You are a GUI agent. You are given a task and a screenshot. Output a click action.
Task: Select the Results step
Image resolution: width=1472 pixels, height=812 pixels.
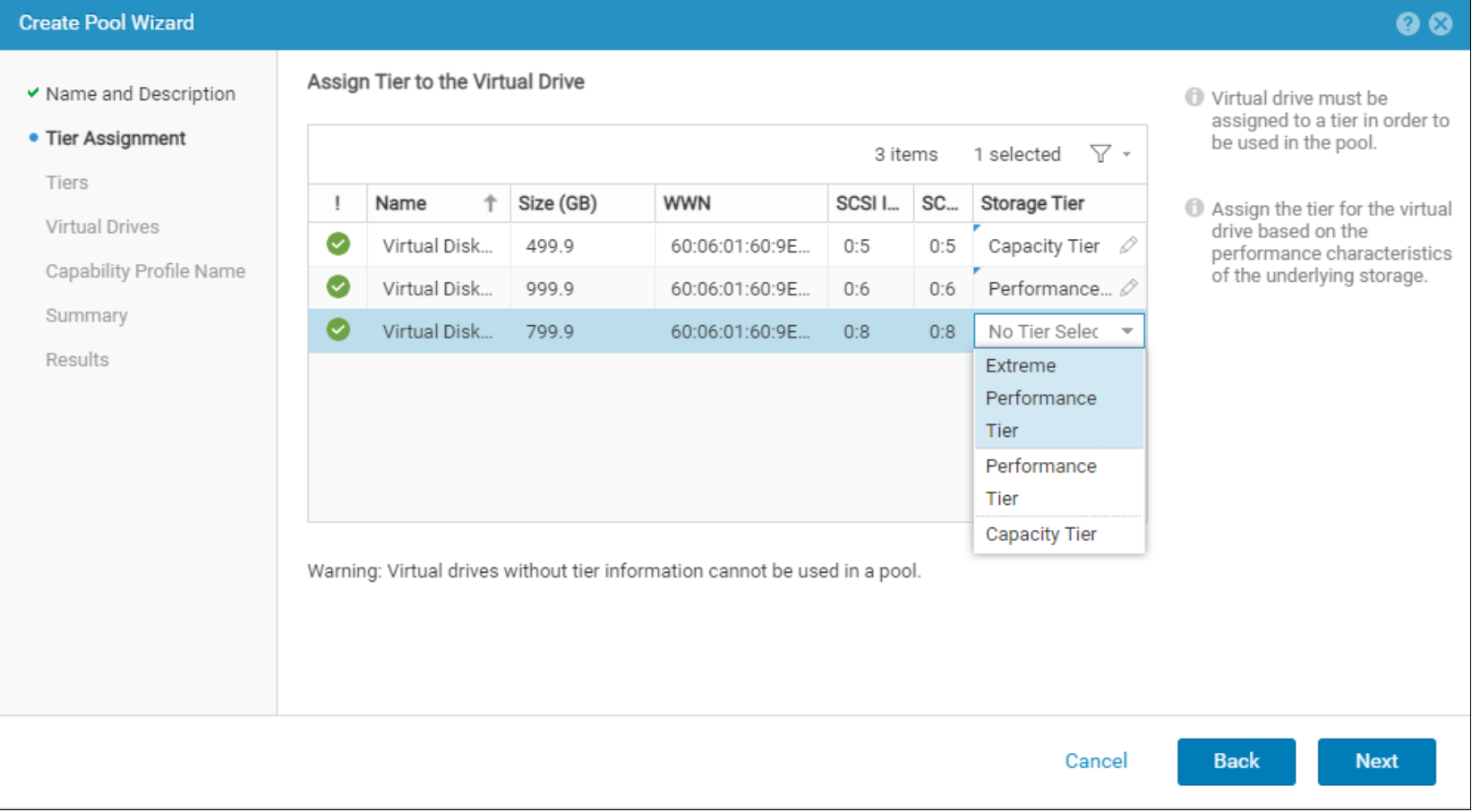tap(77, 360)
